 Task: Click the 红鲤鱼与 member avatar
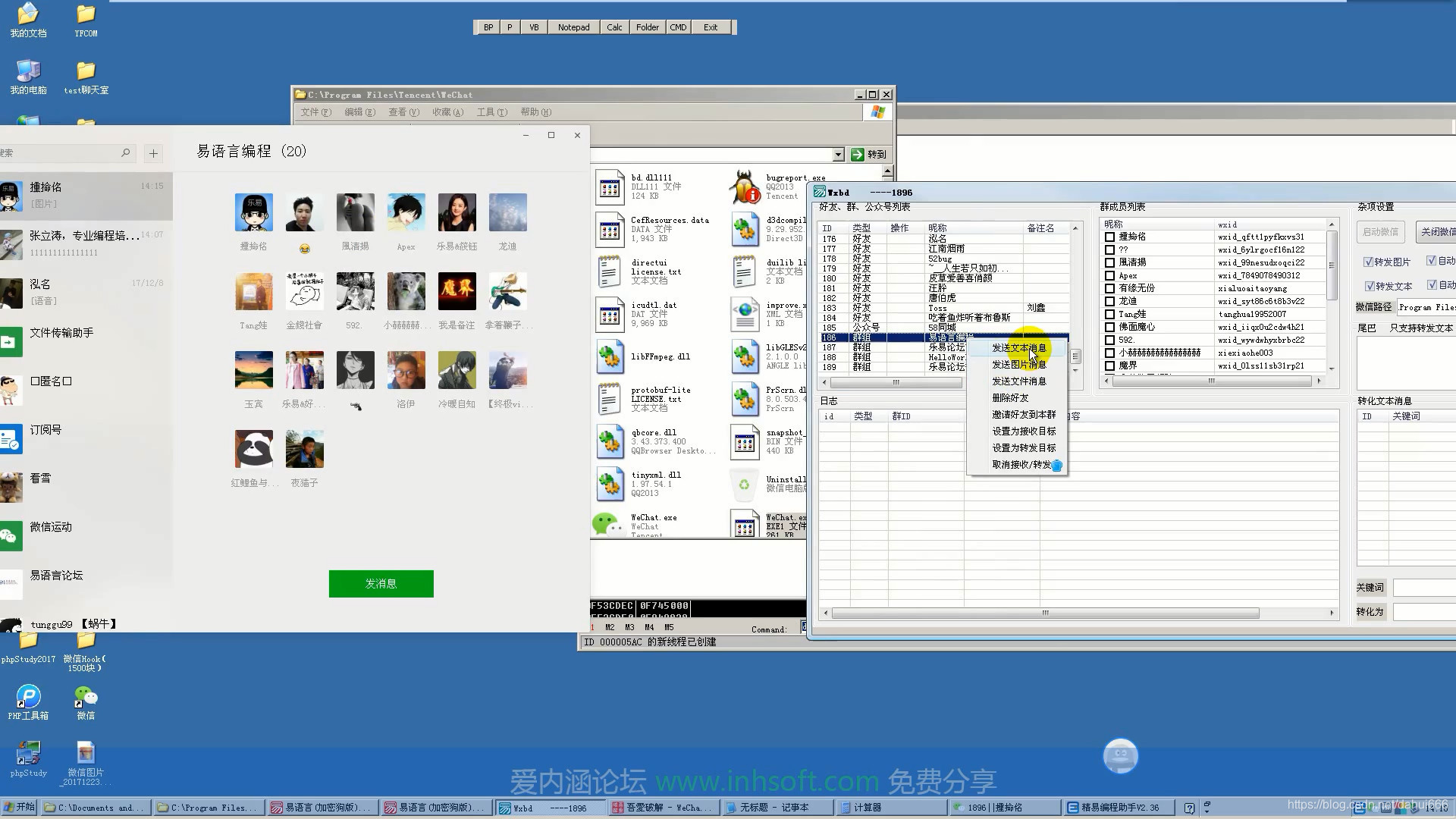254,449
